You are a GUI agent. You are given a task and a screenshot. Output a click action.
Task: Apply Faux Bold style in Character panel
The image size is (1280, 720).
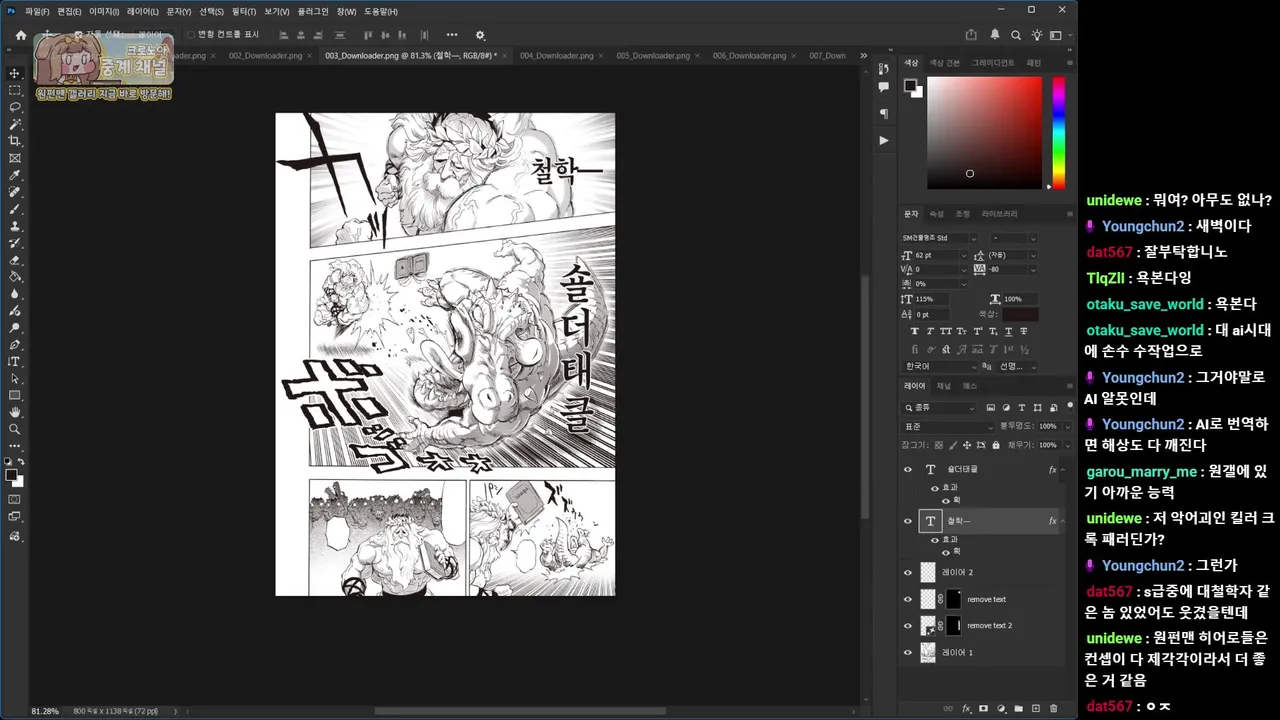coord(915,331)
